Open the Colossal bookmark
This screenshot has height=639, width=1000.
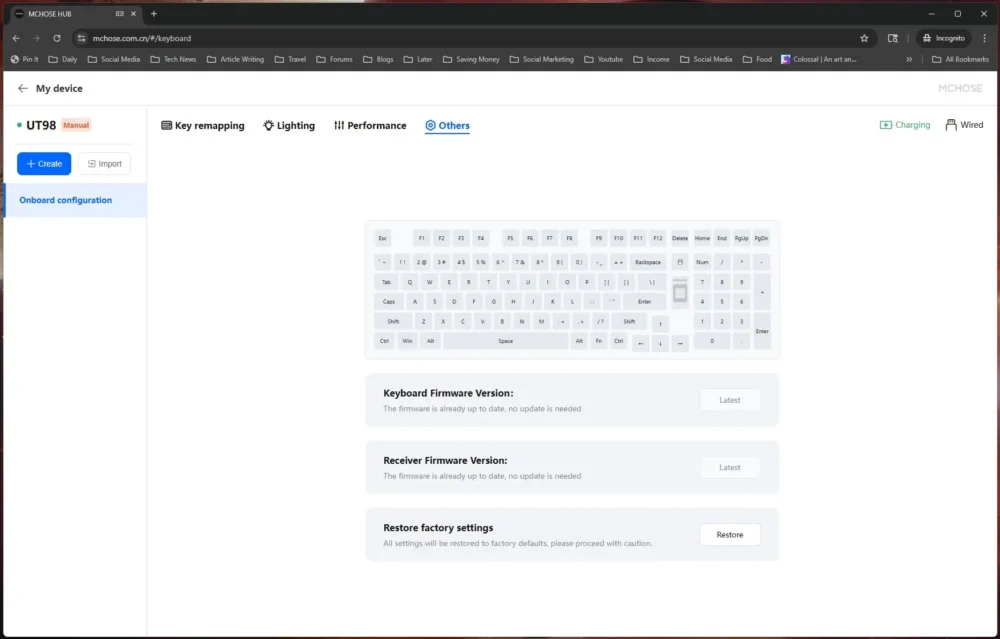819,59
